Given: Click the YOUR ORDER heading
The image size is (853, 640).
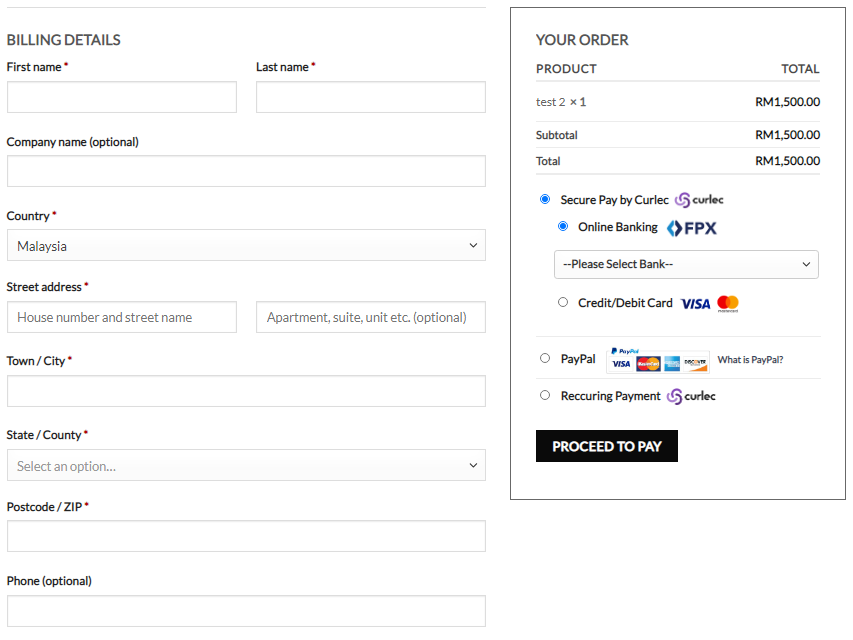Looking at the screenshot, I should click(582, 40).
